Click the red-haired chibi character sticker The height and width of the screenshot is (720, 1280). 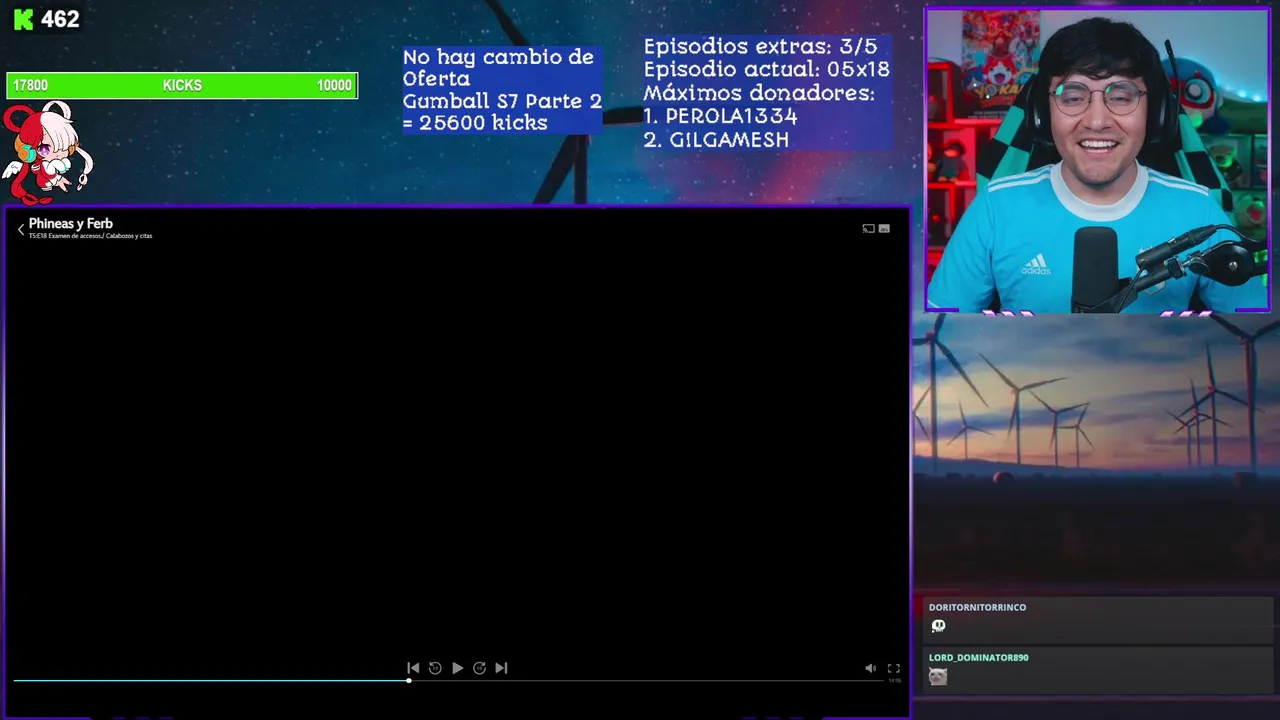click(x=47, y=151)
